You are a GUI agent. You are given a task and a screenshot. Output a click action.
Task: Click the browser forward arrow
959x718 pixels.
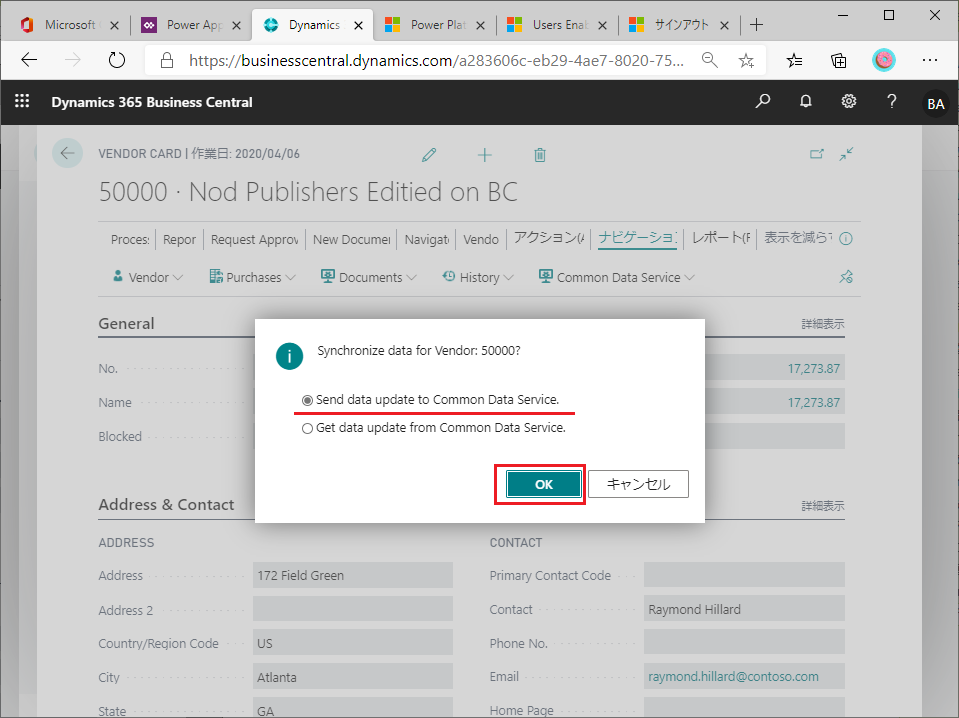73,60
